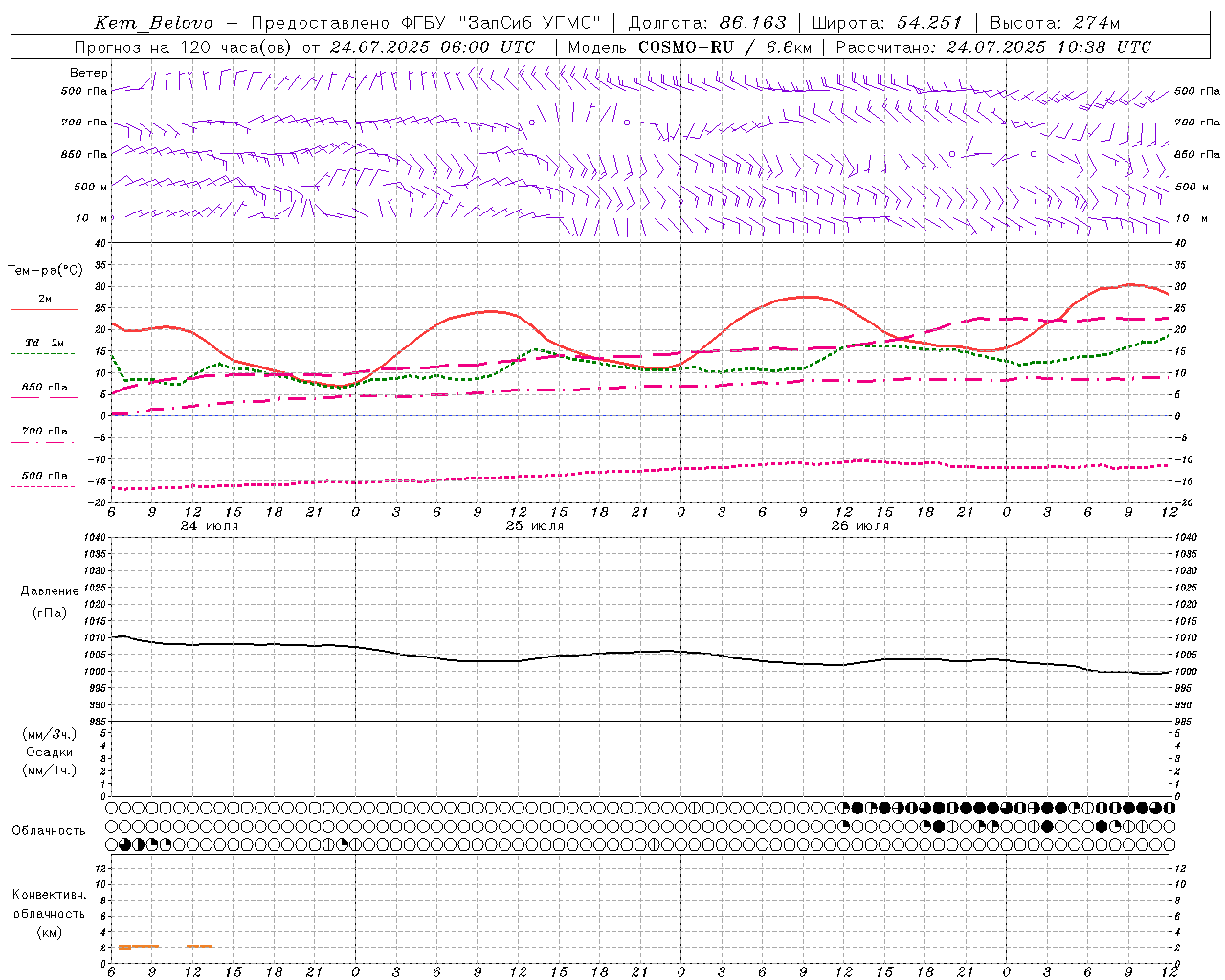This screenshot has width=1225, height=980.
Task: Select the Высота: 274м elevation text
Action: (1055, 23)
